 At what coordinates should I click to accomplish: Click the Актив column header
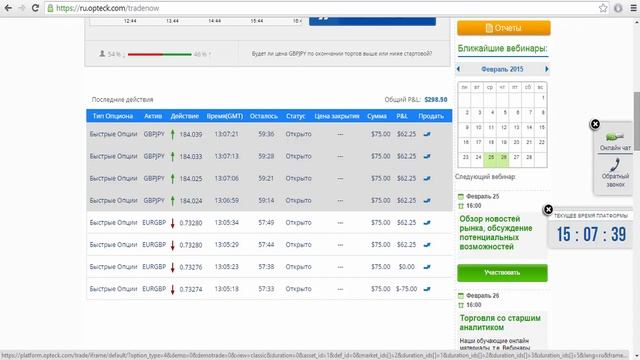(x=153, y=116)
